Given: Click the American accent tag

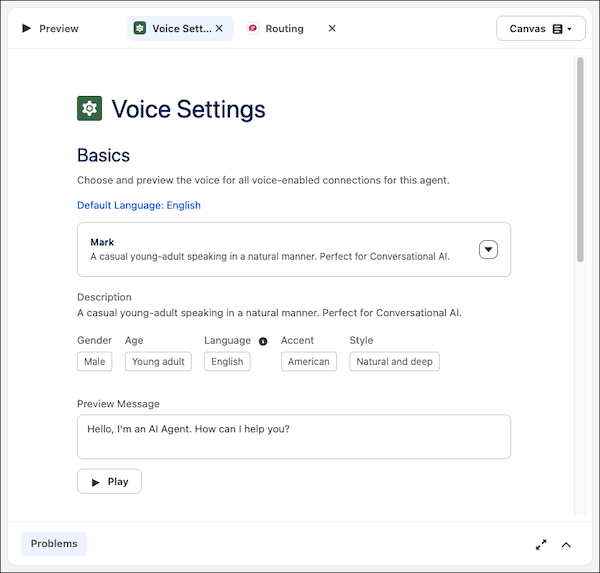Looking at the screenshot, I should pyautogui.click(x=309, y=362).
